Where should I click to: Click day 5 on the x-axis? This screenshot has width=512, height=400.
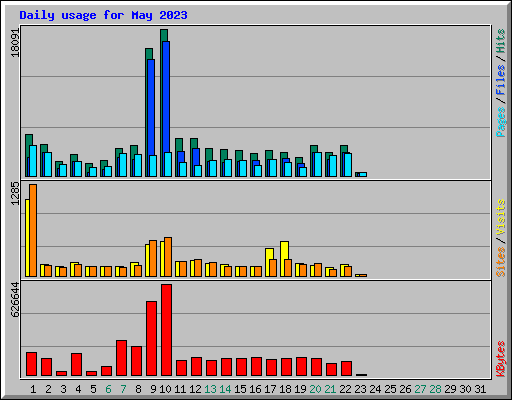pyautogui.click(x=93, y=389)
